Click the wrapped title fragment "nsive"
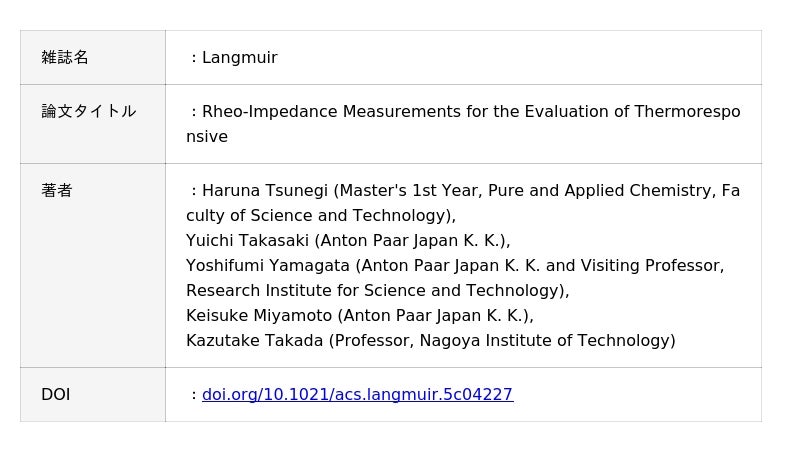Viewport: 800px width, 452px height. [x=207, y=137]
